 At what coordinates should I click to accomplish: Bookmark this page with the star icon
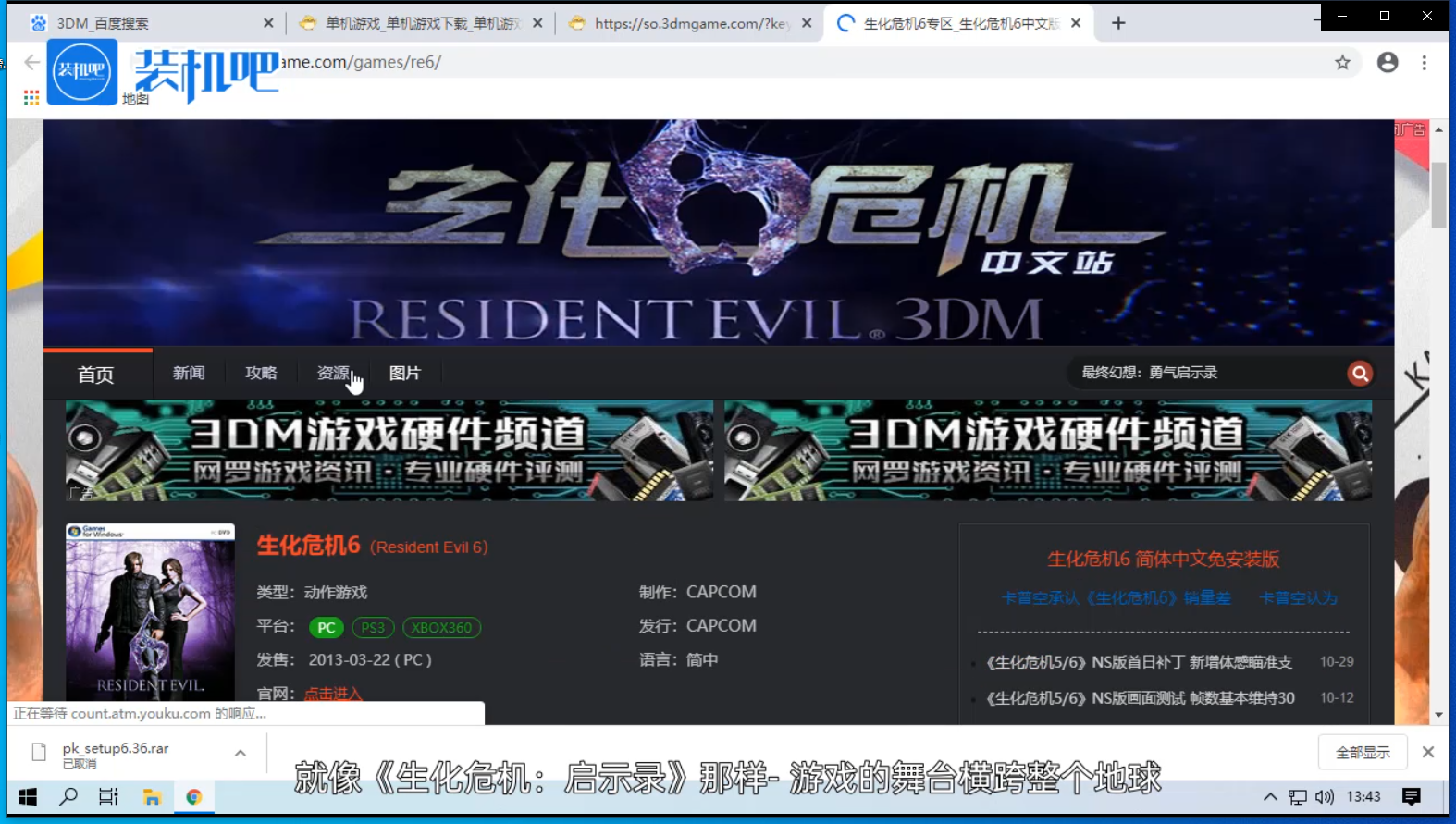coord(1342,63)
